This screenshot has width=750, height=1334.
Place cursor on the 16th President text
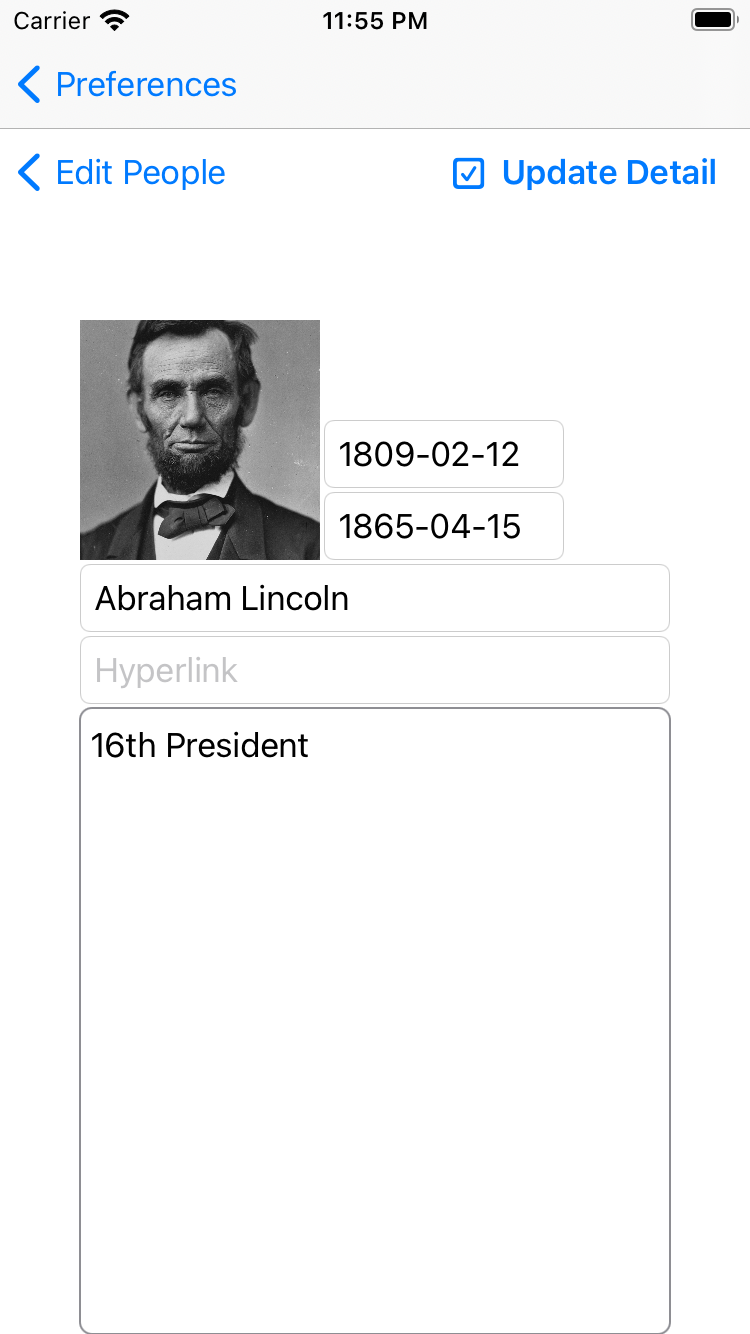point(200,746)
